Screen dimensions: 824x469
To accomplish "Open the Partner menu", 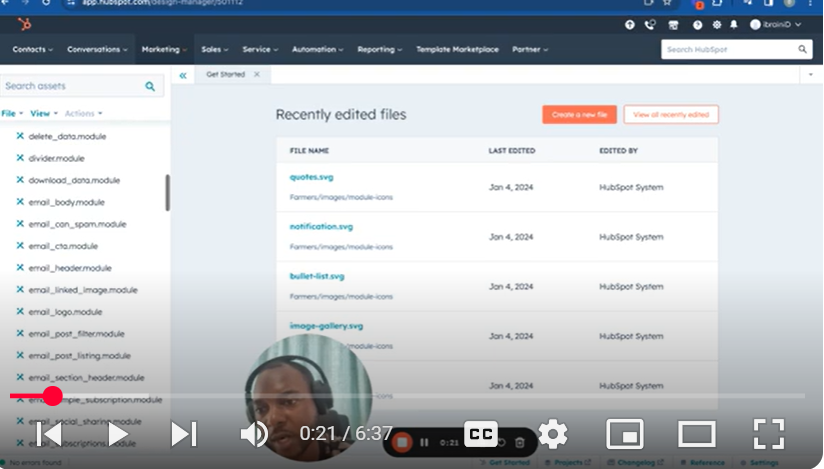I will 530,49.
